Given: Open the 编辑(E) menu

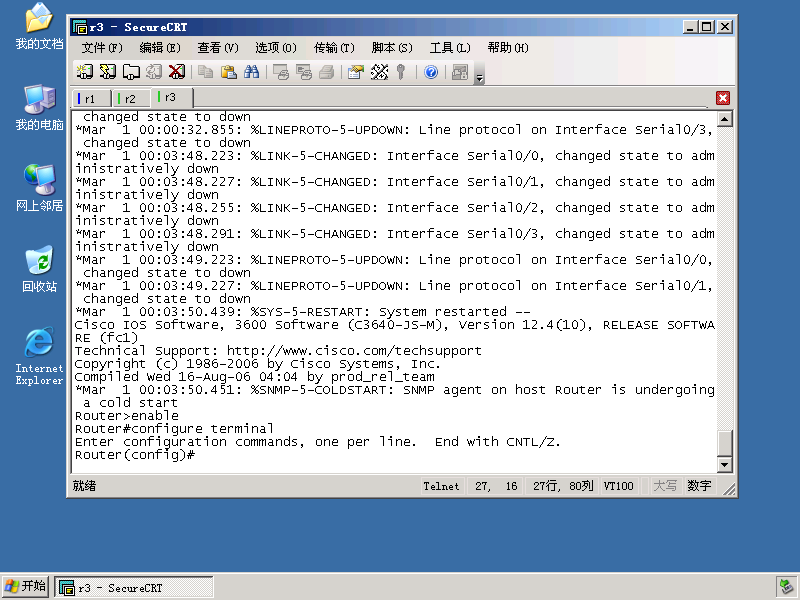Looking at the screenshot, I should point(160,48).
